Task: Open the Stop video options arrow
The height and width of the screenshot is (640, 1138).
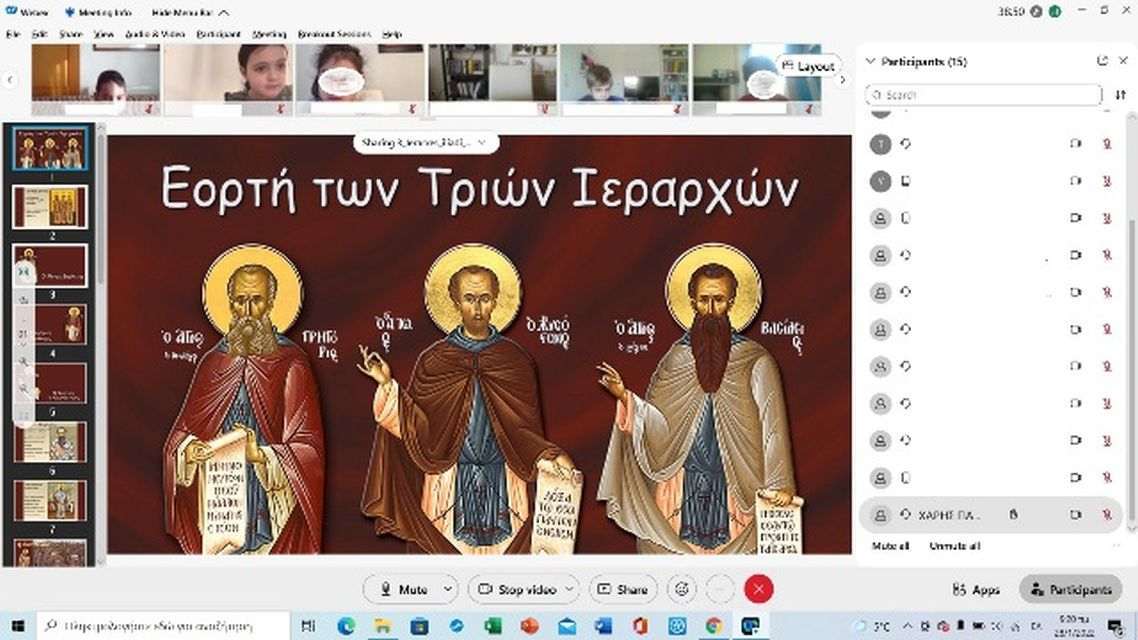Action: coord(570,589)
